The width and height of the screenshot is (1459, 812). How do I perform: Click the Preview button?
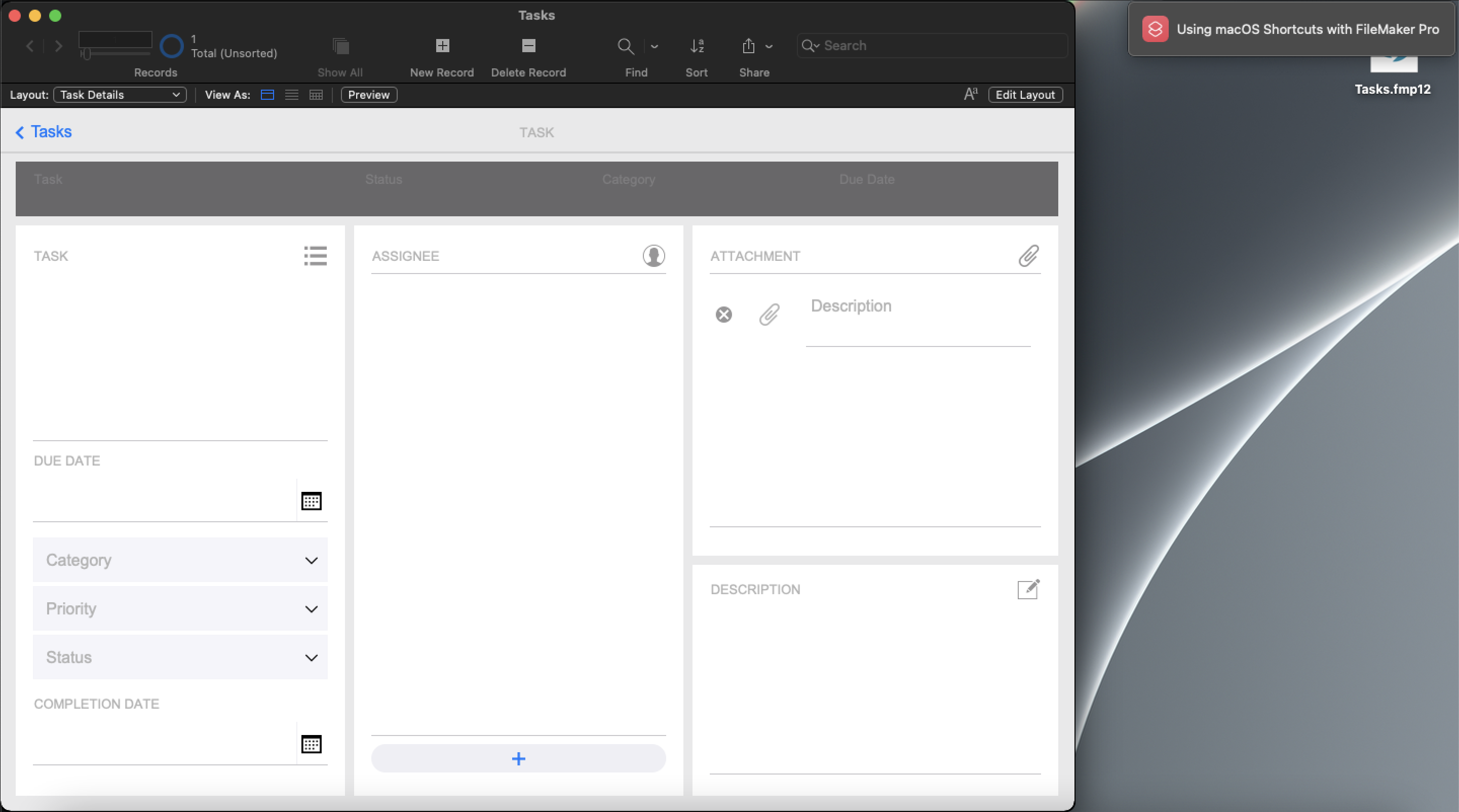tap(368, 95)
